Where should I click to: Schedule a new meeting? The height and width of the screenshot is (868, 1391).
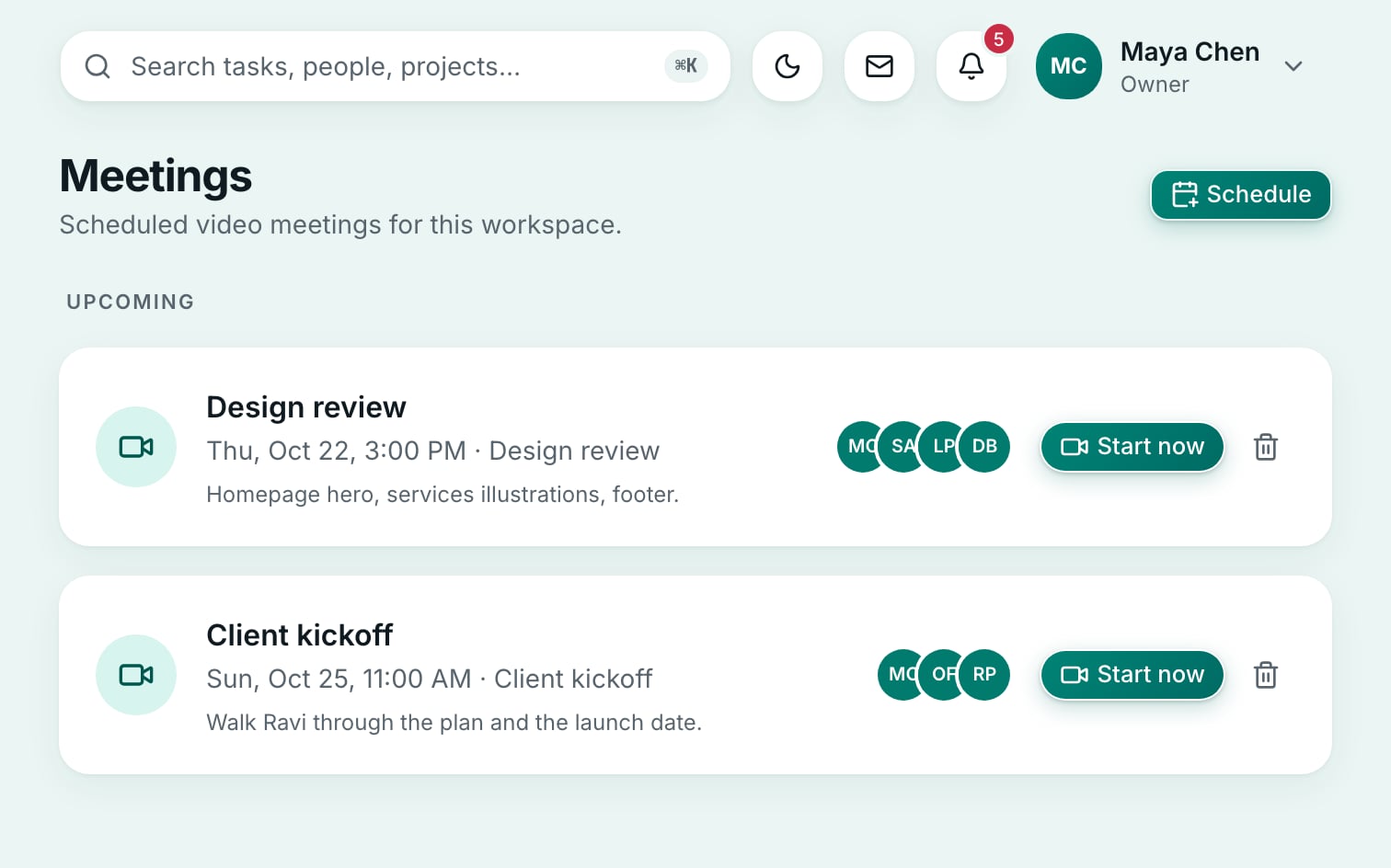tap(1241, 195)
